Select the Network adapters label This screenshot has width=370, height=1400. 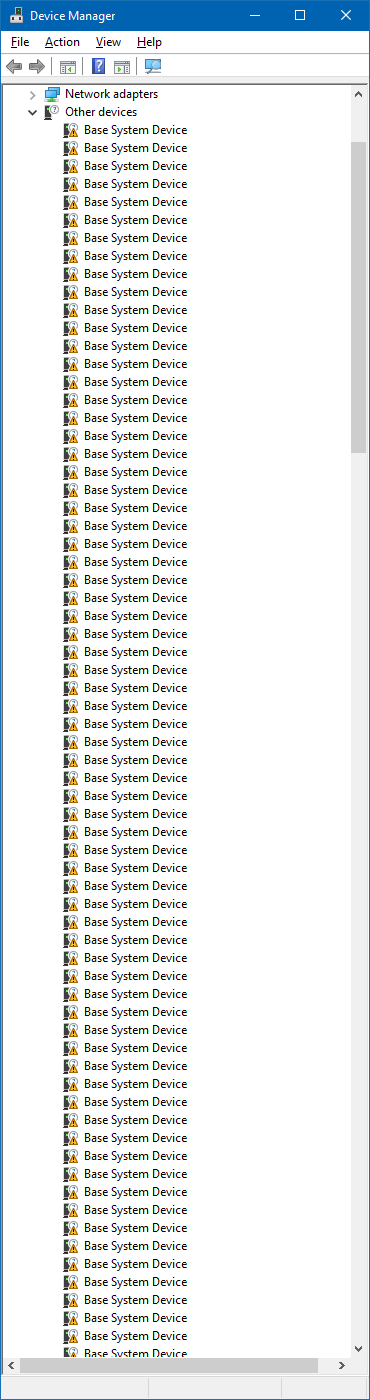click(x=111, y=94)
